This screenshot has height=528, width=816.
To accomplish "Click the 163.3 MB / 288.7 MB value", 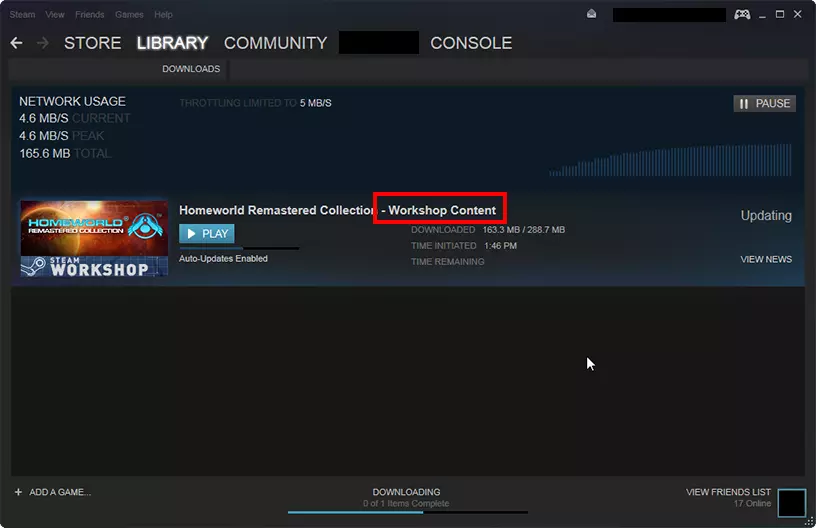I will tap(524, 229).
